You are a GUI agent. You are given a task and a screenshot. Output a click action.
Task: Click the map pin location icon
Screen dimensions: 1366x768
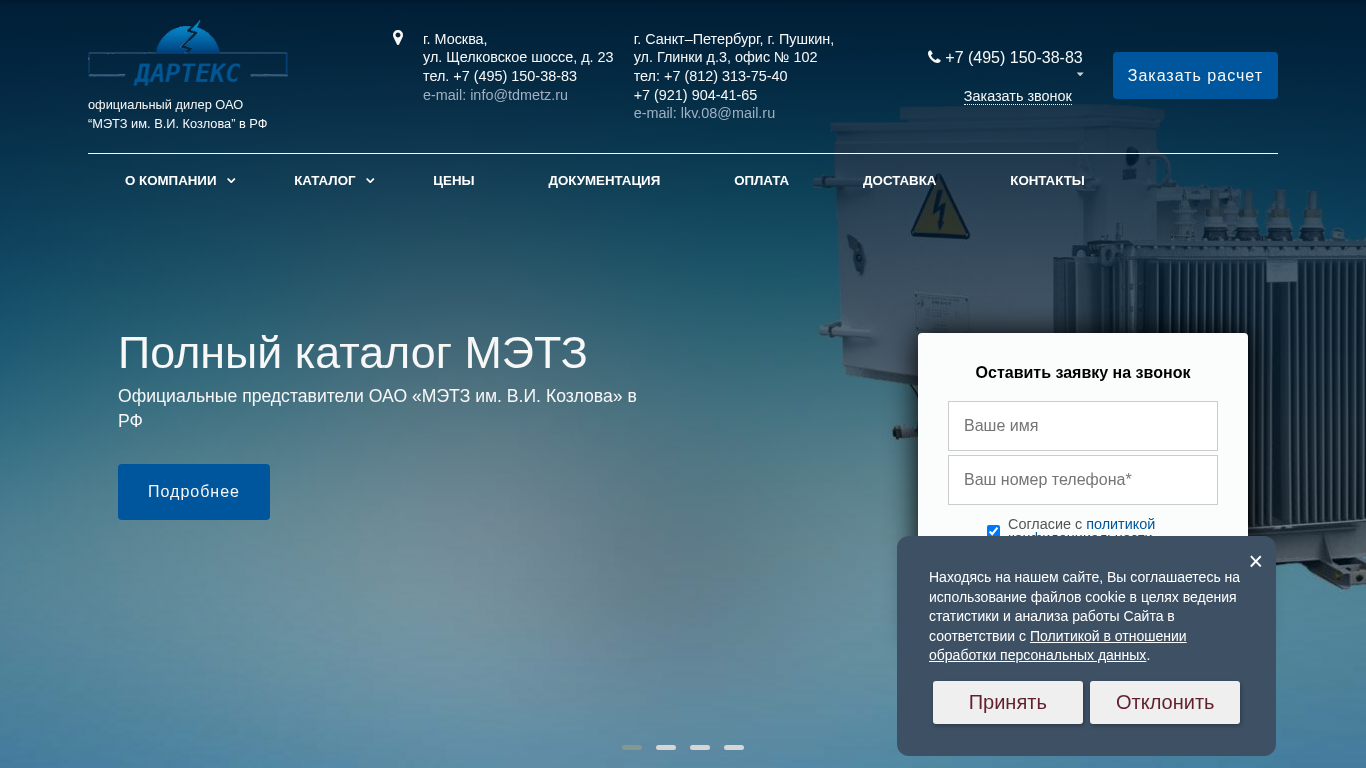398,38
